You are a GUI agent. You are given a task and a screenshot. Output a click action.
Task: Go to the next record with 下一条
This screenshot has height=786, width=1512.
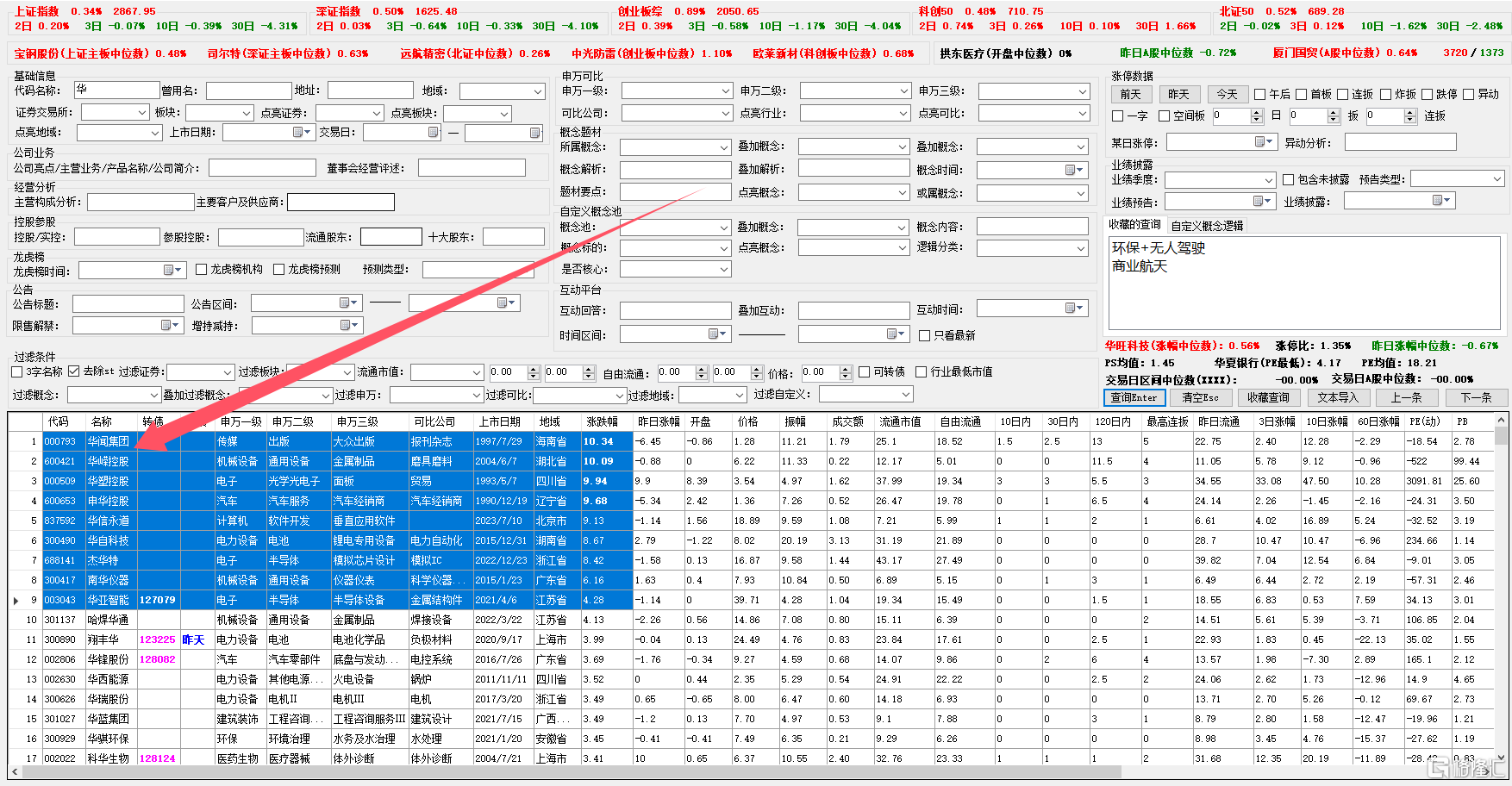point(1476,397)
